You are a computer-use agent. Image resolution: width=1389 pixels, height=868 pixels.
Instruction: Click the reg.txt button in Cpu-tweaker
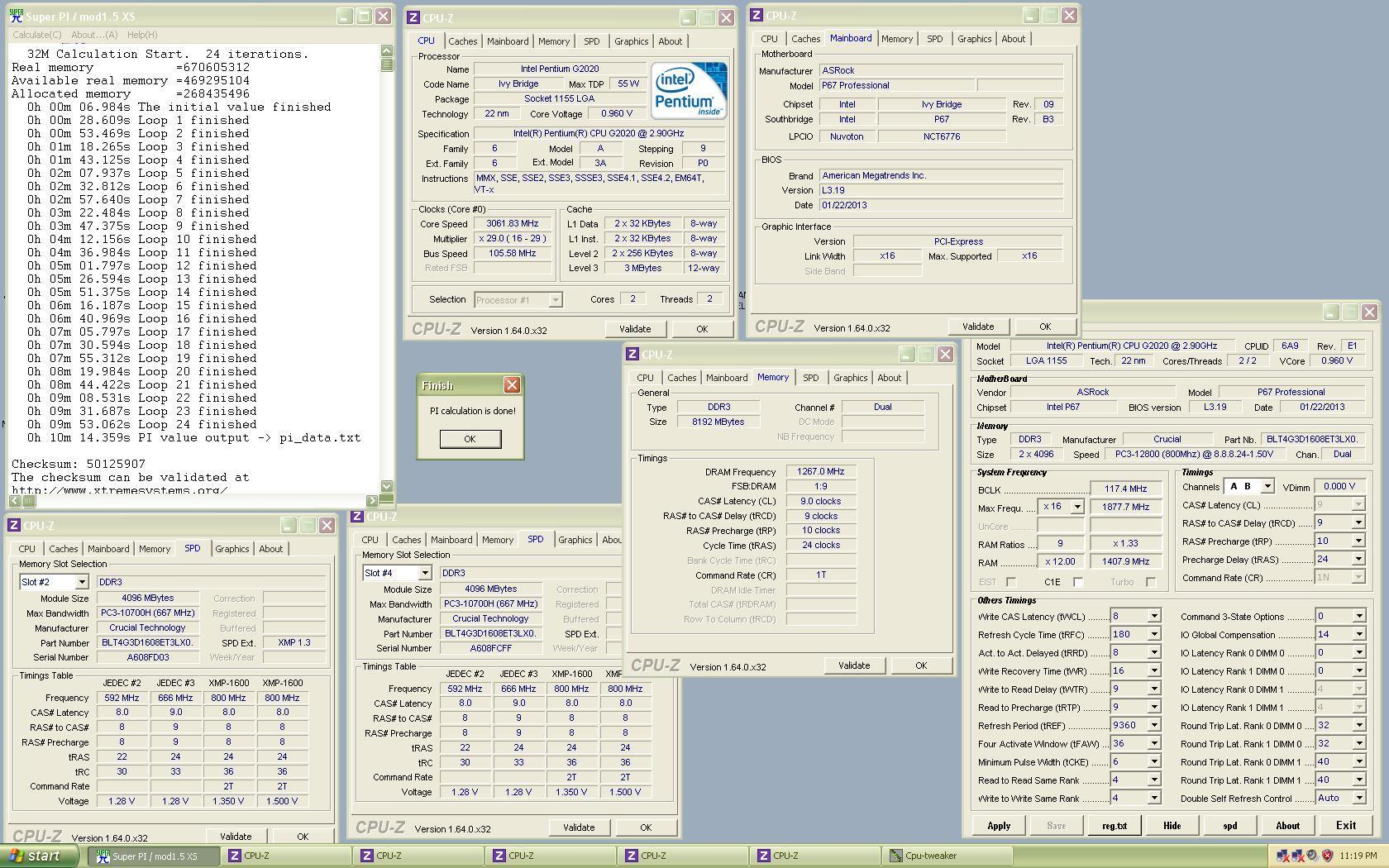1115,826
